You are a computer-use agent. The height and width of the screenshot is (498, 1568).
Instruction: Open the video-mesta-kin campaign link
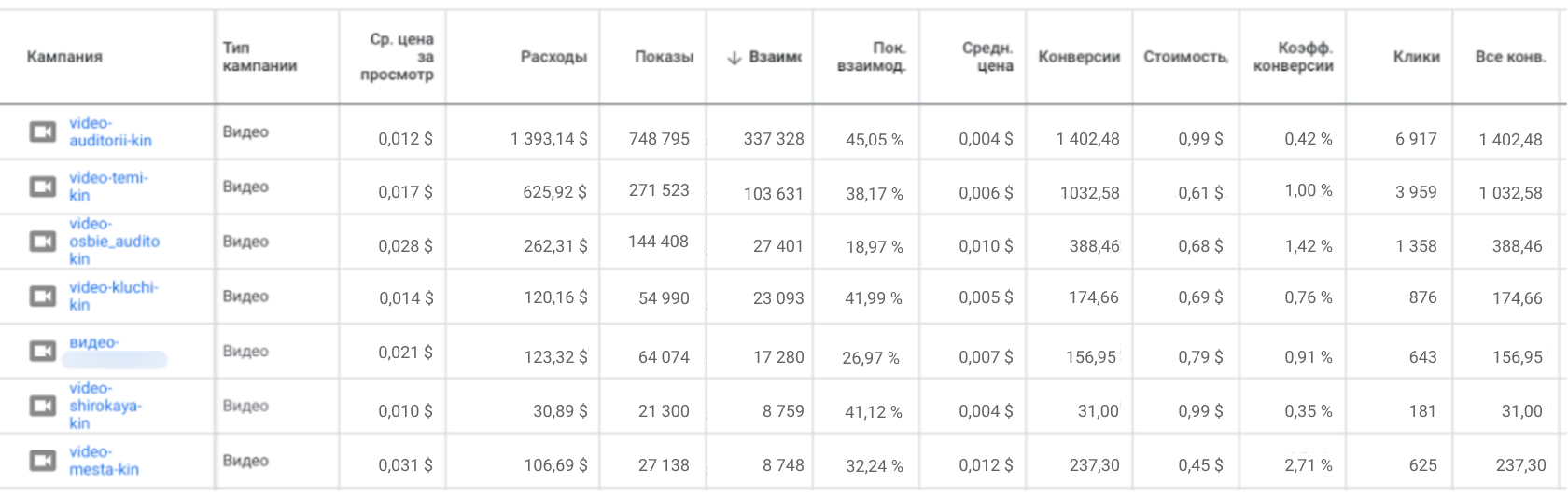(104, 461)
